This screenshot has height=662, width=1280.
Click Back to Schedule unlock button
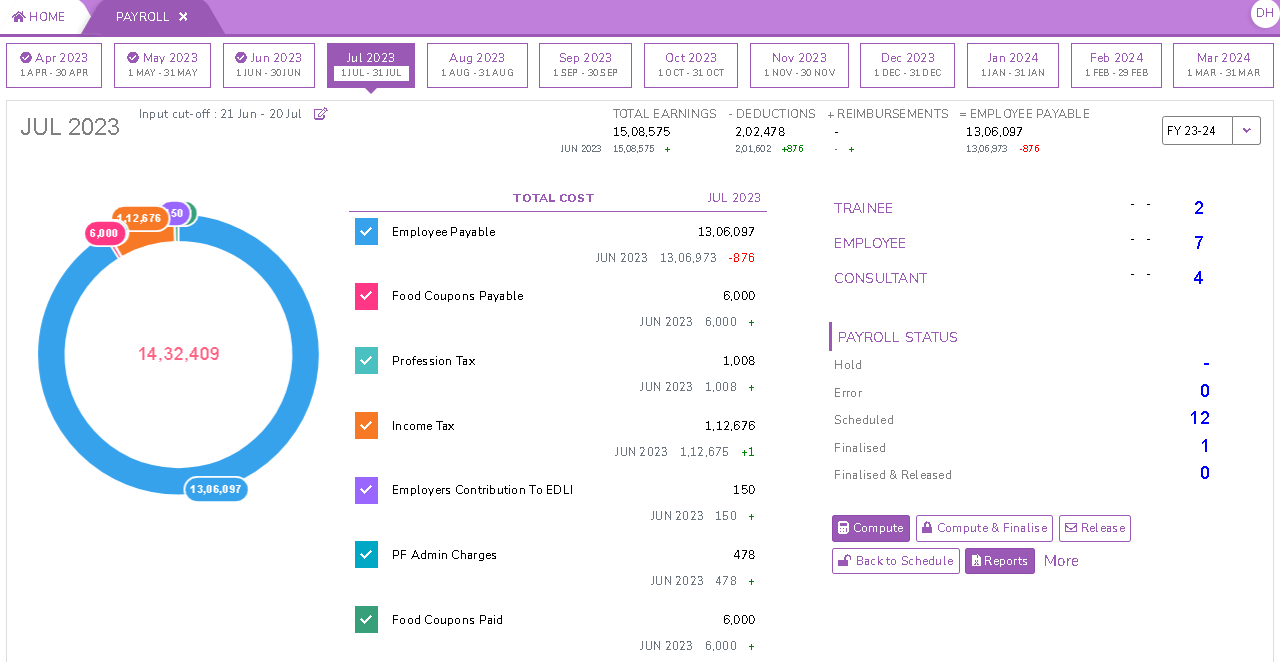[895, 561]
